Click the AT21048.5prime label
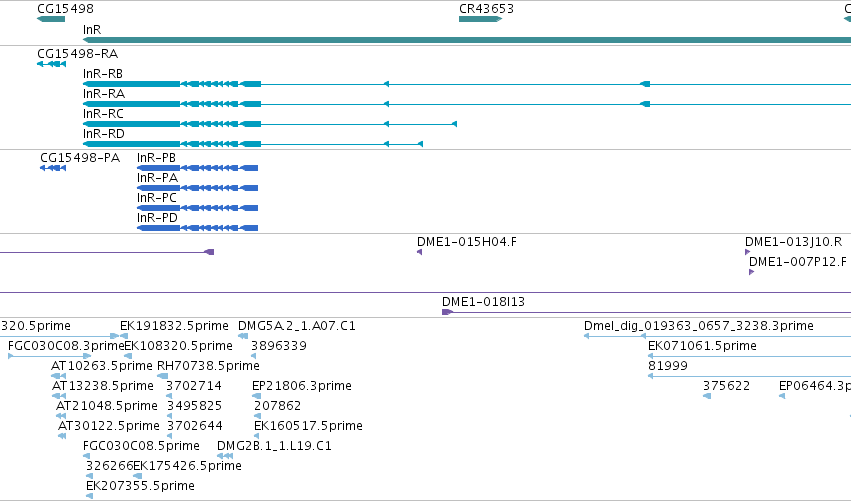Screen dimensions: 851x501 click(107, 406)
